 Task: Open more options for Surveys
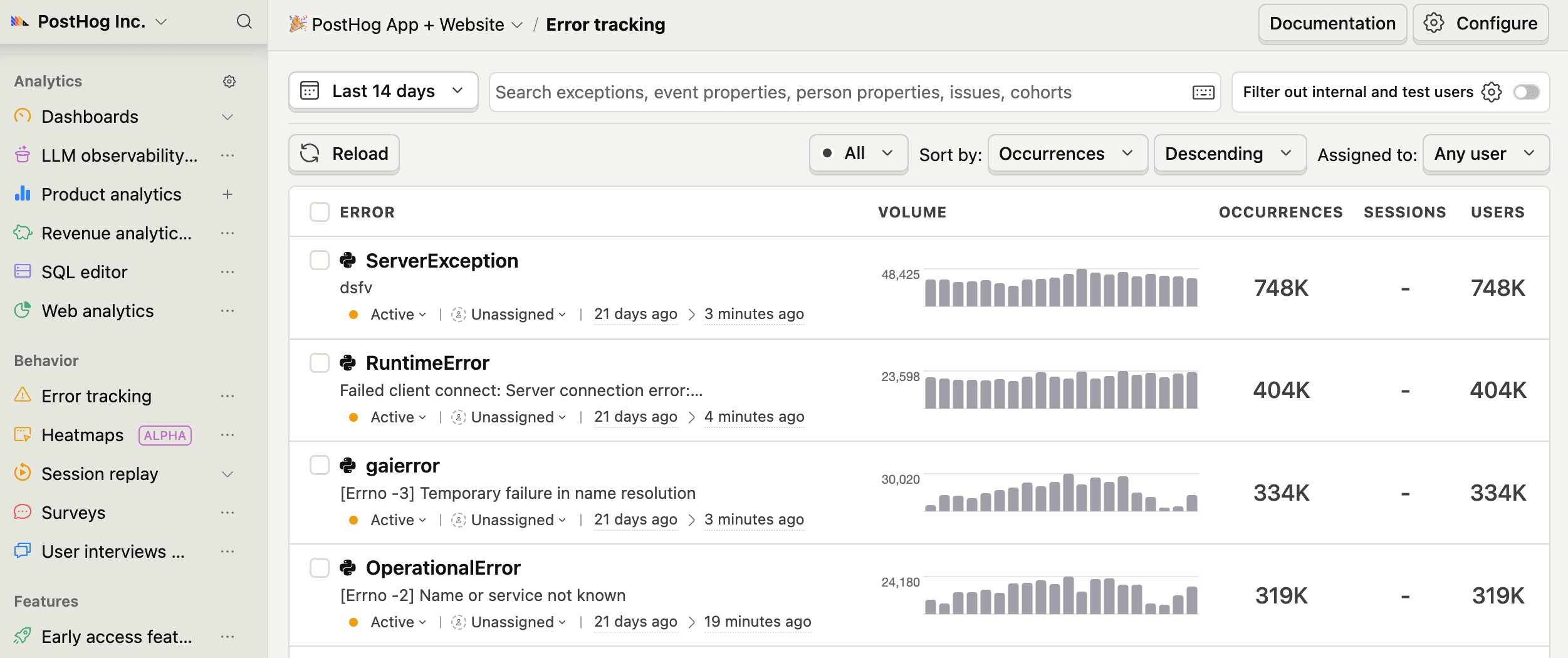pyautogui.click(x=227, y=513)
